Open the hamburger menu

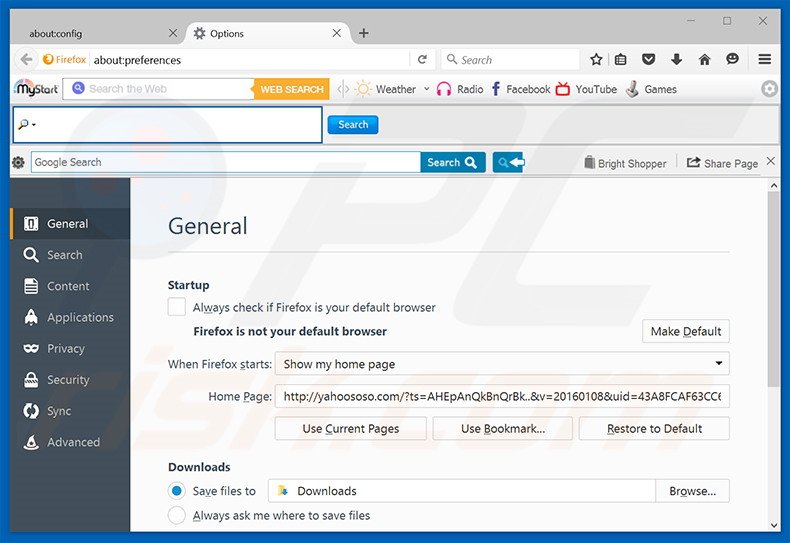764,59
